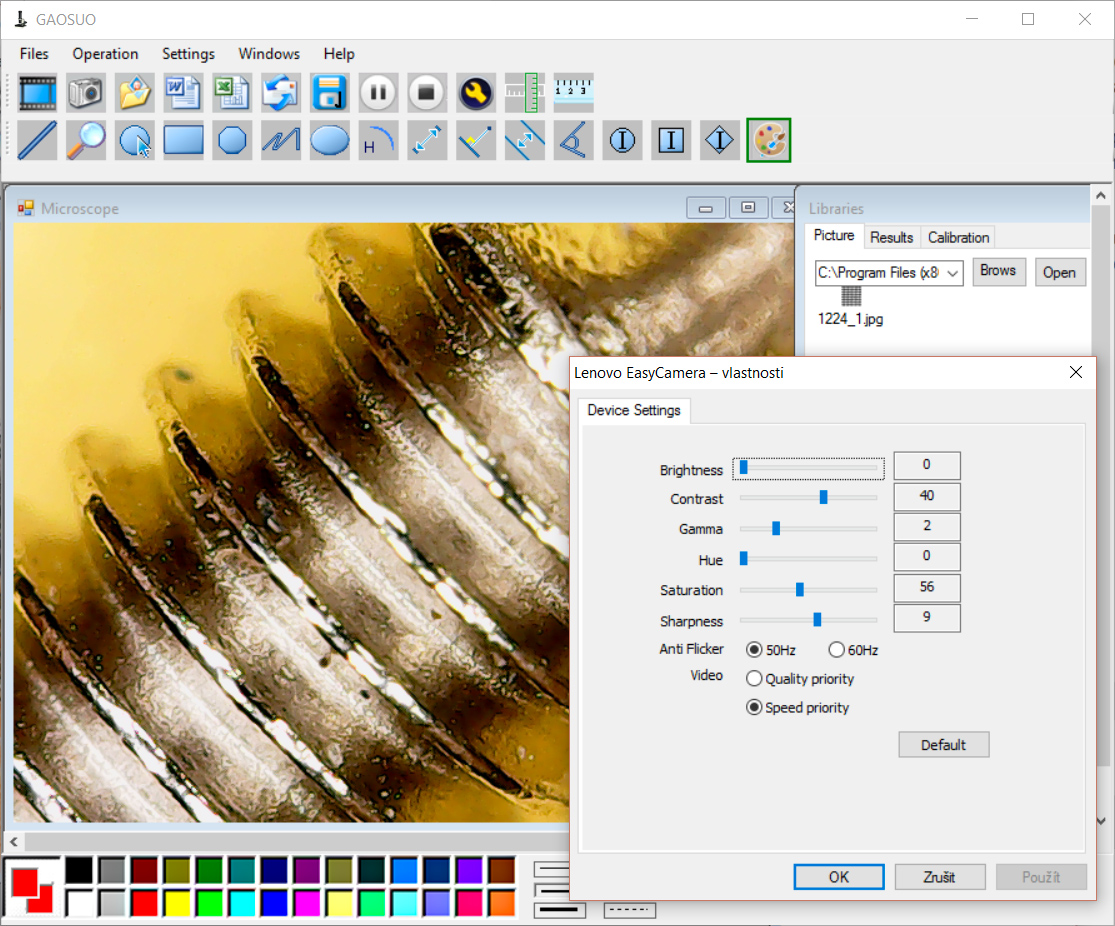Screen dimensions: 1115x926
Task: Stop the live microscope video
Action: [x=427, y=92]
